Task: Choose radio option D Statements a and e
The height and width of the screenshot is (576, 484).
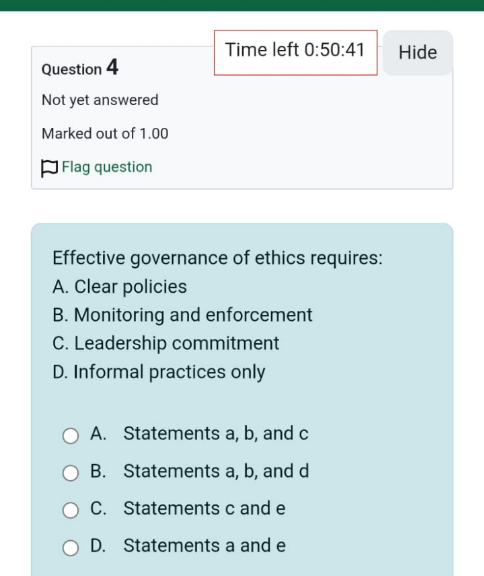Action: pyautogui.click(x=71, y=548)
